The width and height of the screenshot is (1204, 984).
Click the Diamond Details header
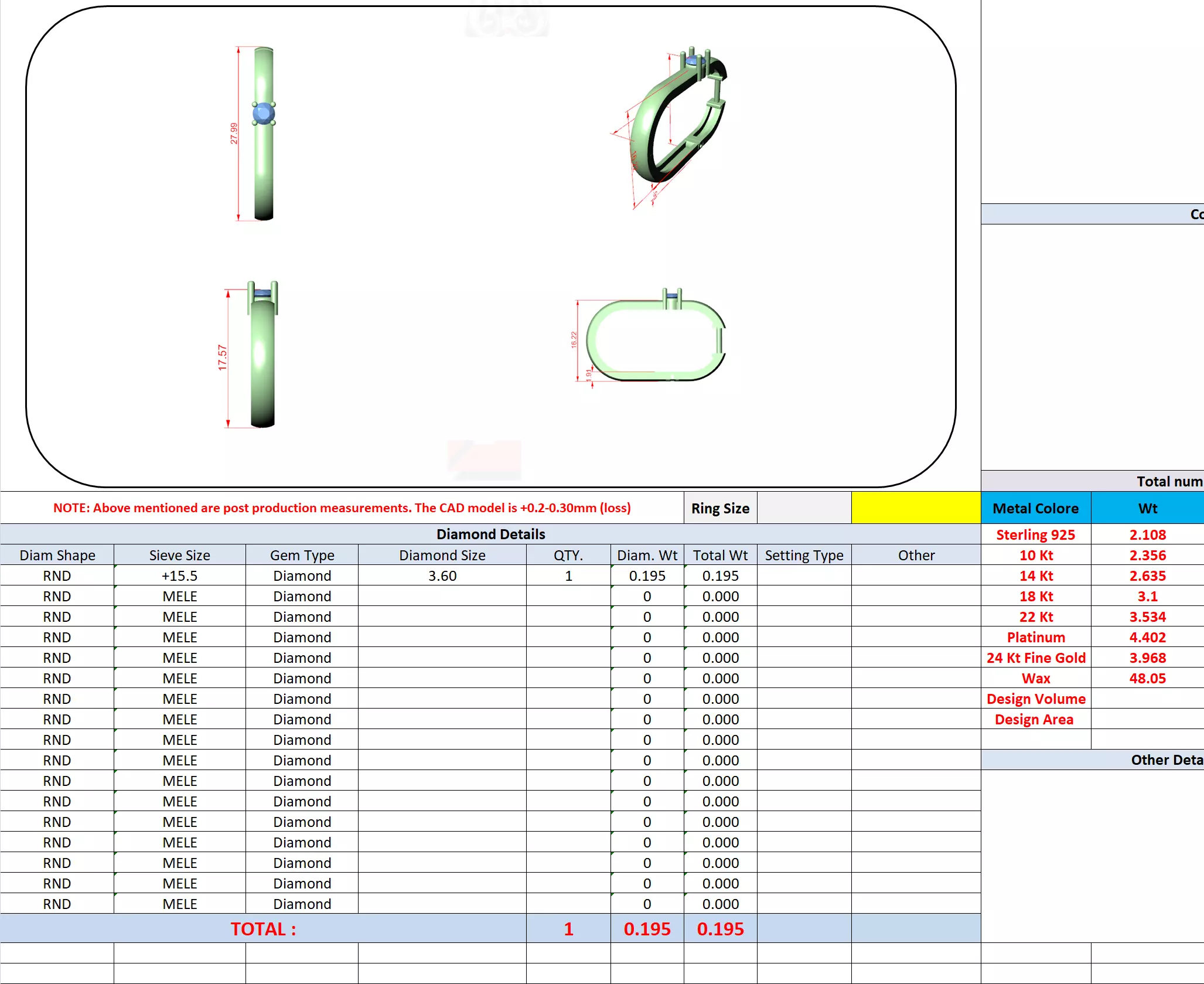click(x=490, y=534)
